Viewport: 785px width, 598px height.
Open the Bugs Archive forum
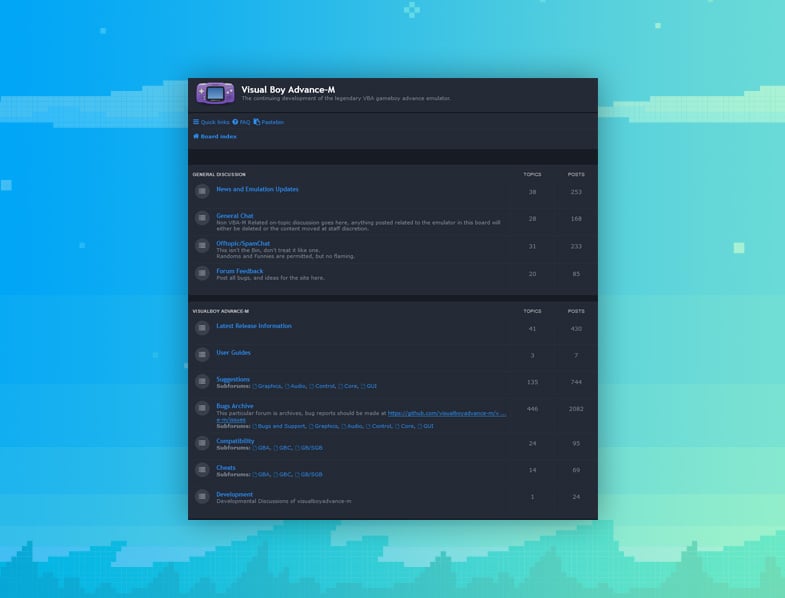pyautogui.click(x=235, y=406)
